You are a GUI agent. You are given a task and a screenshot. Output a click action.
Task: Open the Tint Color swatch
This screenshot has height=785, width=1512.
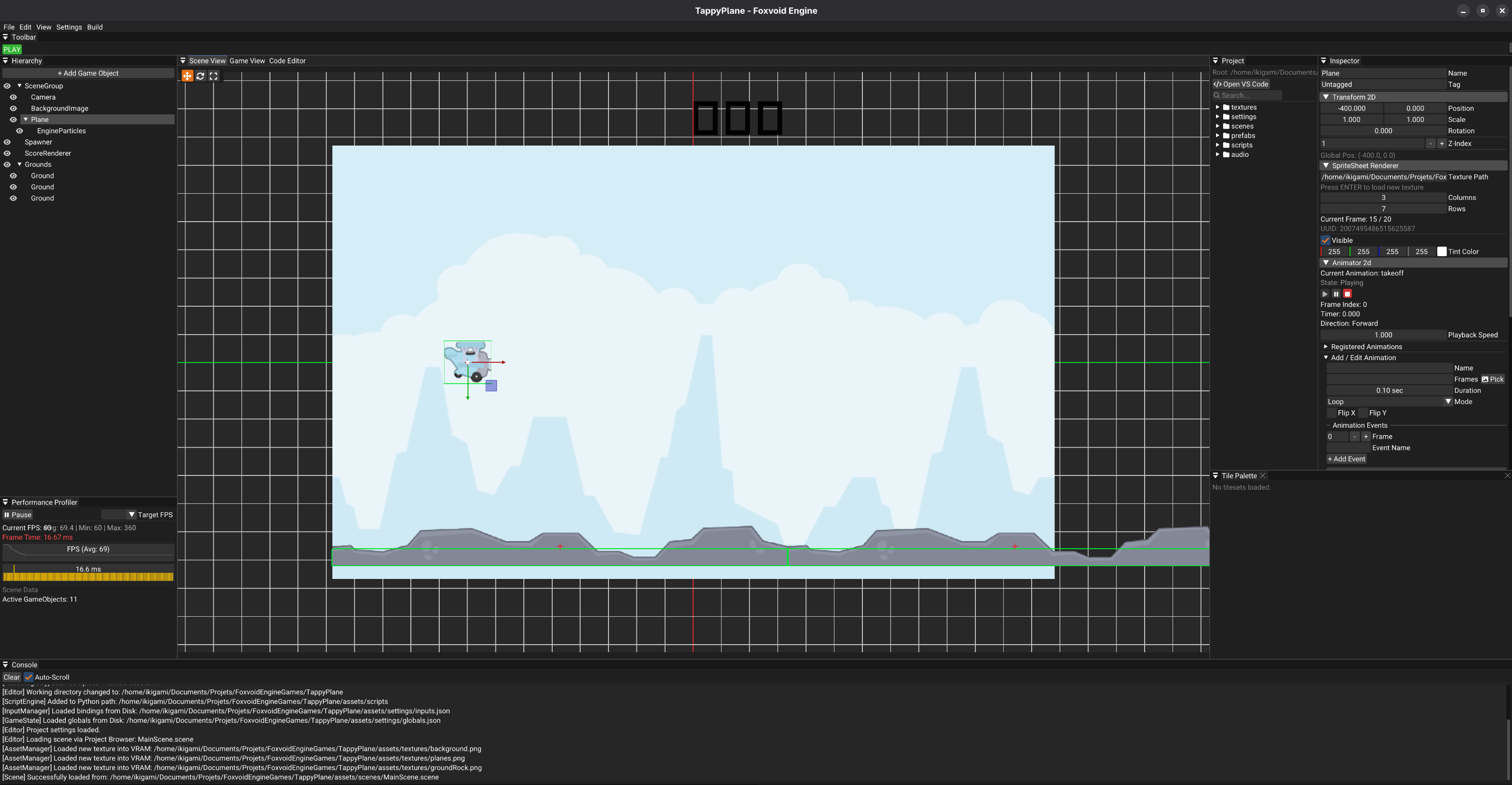[x=1442, y=252]
